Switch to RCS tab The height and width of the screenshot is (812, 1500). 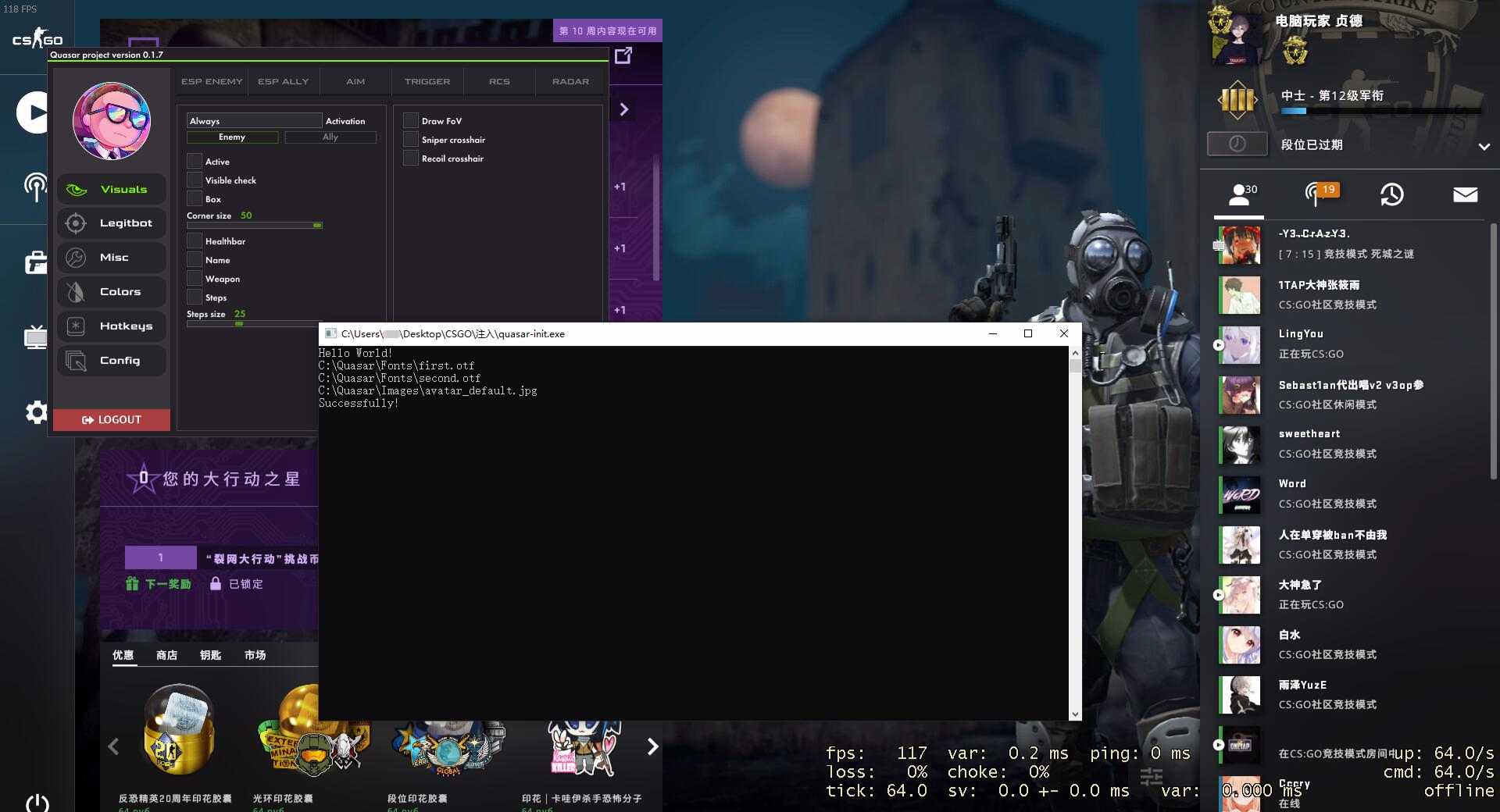[x=499, y=81]
